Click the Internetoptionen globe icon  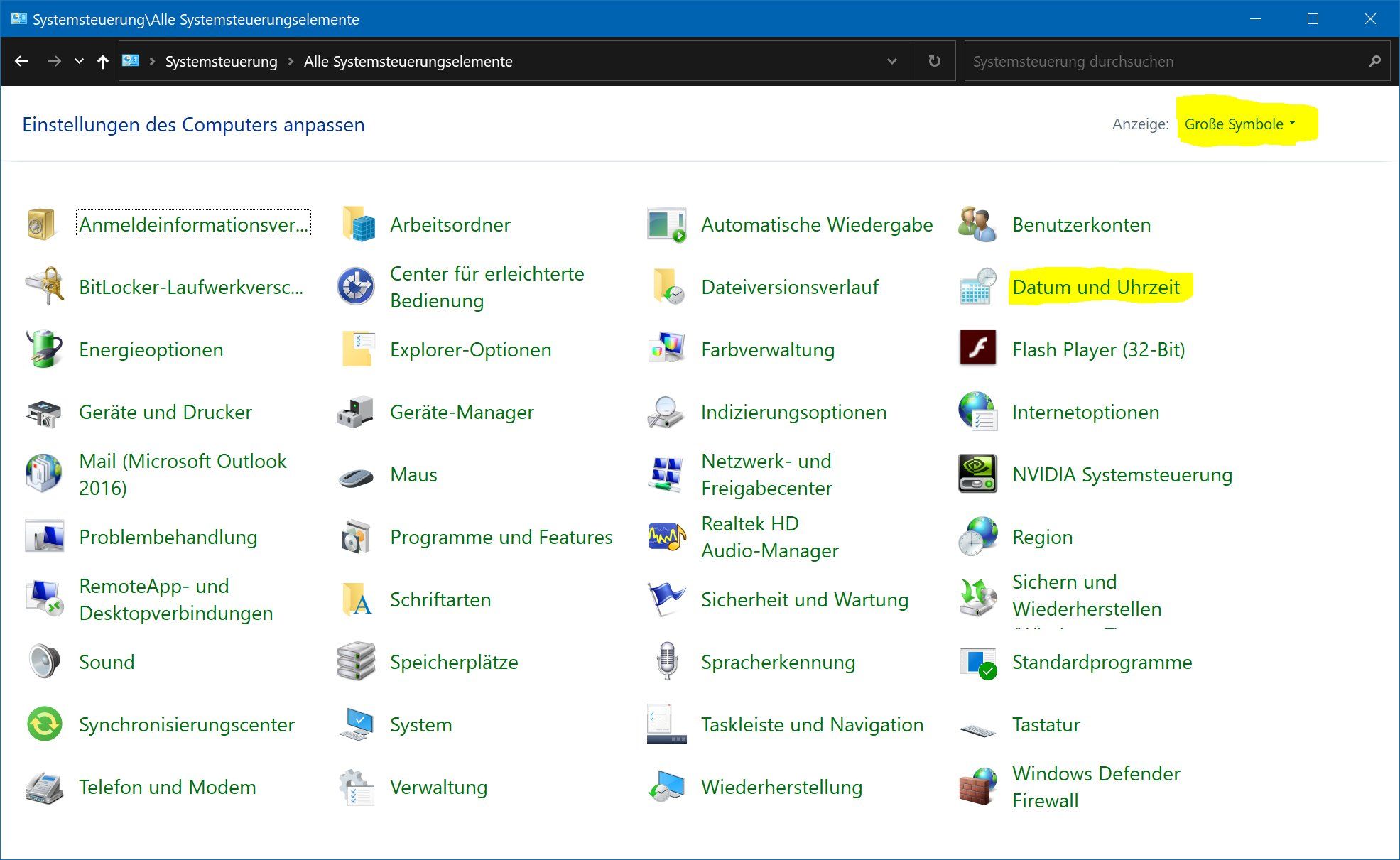point(977,411)
